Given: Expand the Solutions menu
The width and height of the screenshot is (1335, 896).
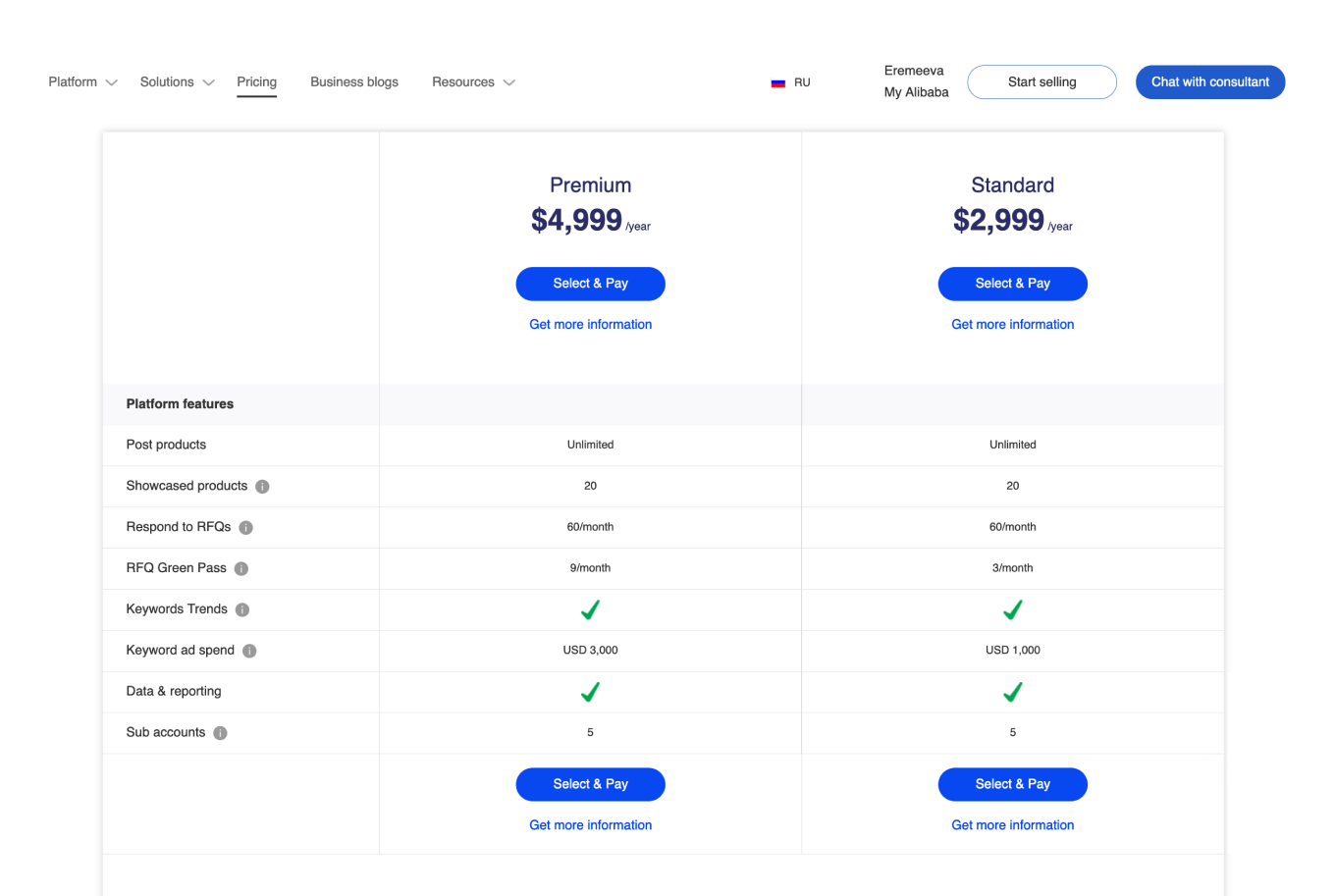Looking at the screenshot, I should 177,82.
